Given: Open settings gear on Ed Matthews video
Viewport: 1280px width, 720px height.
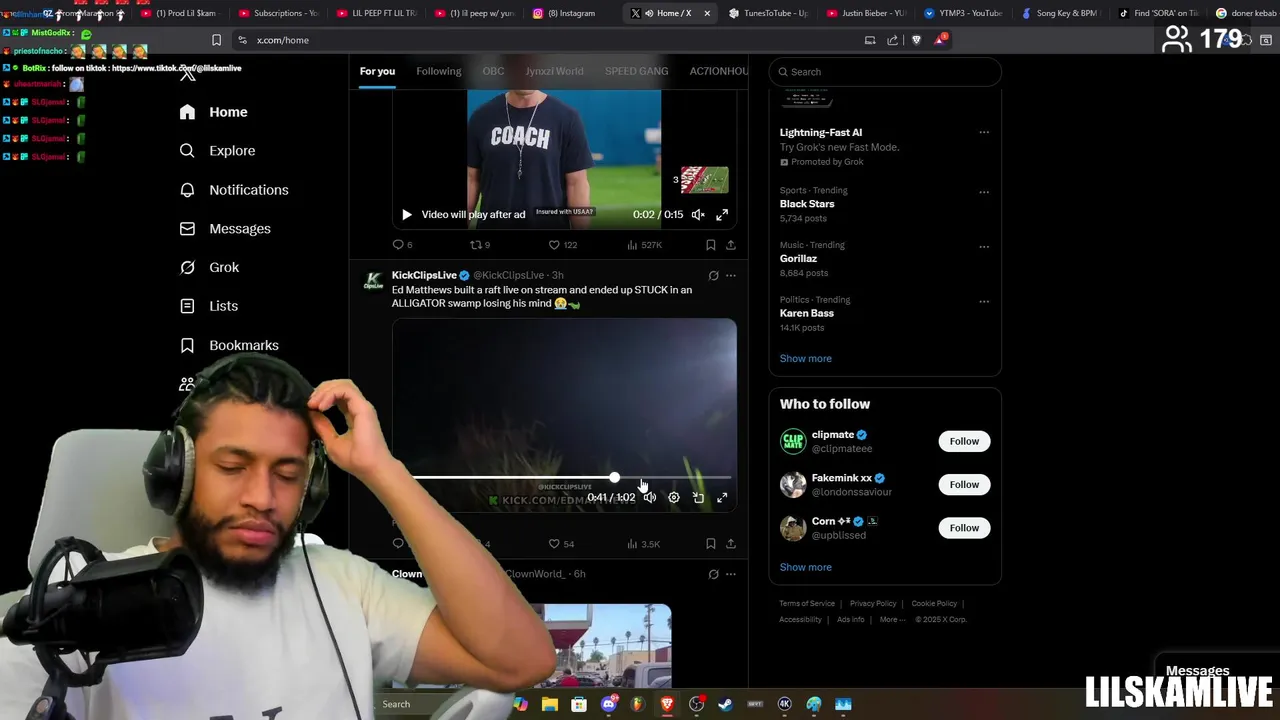Looking at the screenshot, I should (674, 498).
